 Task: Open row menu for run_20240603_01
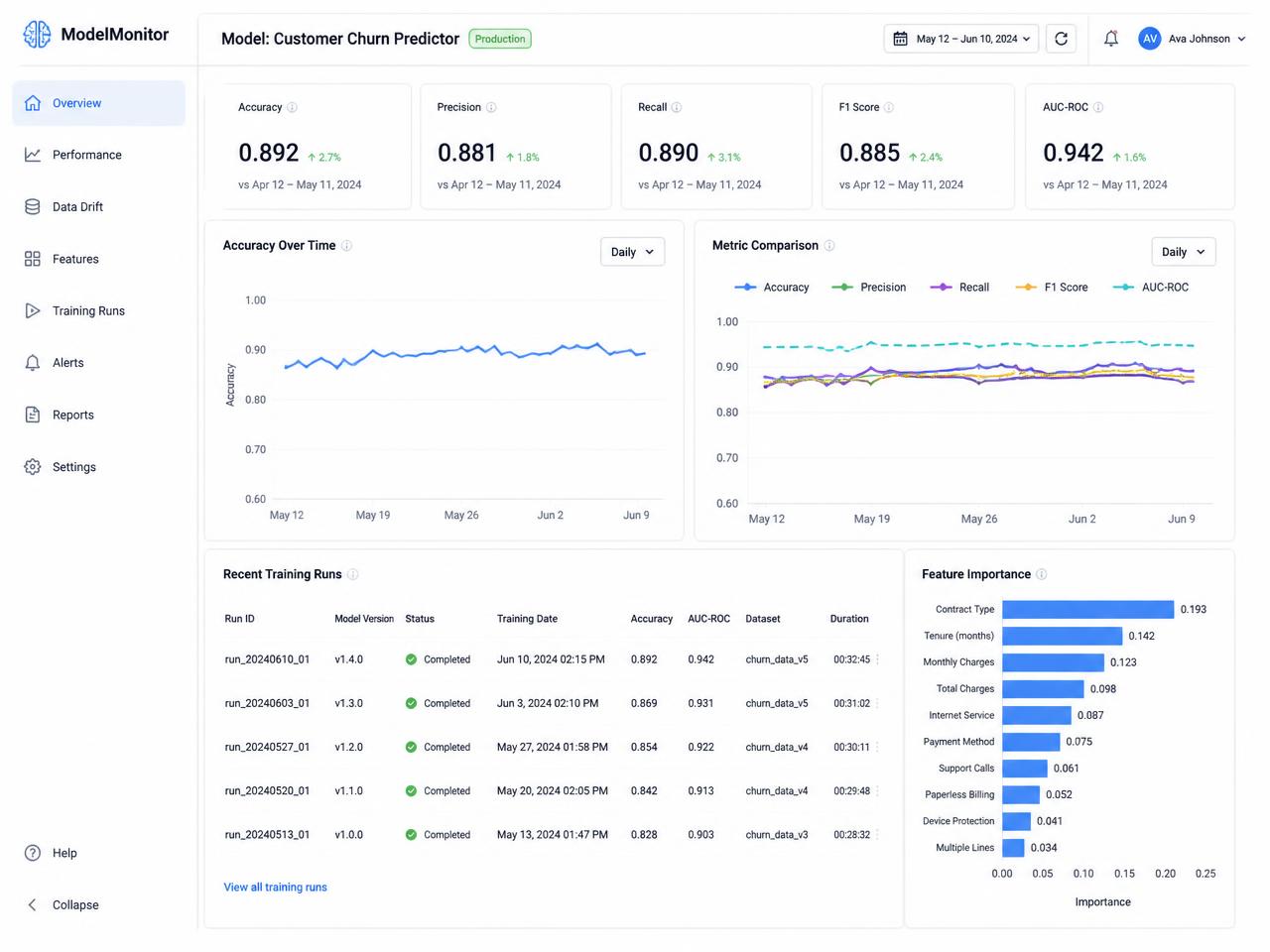point(878,703)
